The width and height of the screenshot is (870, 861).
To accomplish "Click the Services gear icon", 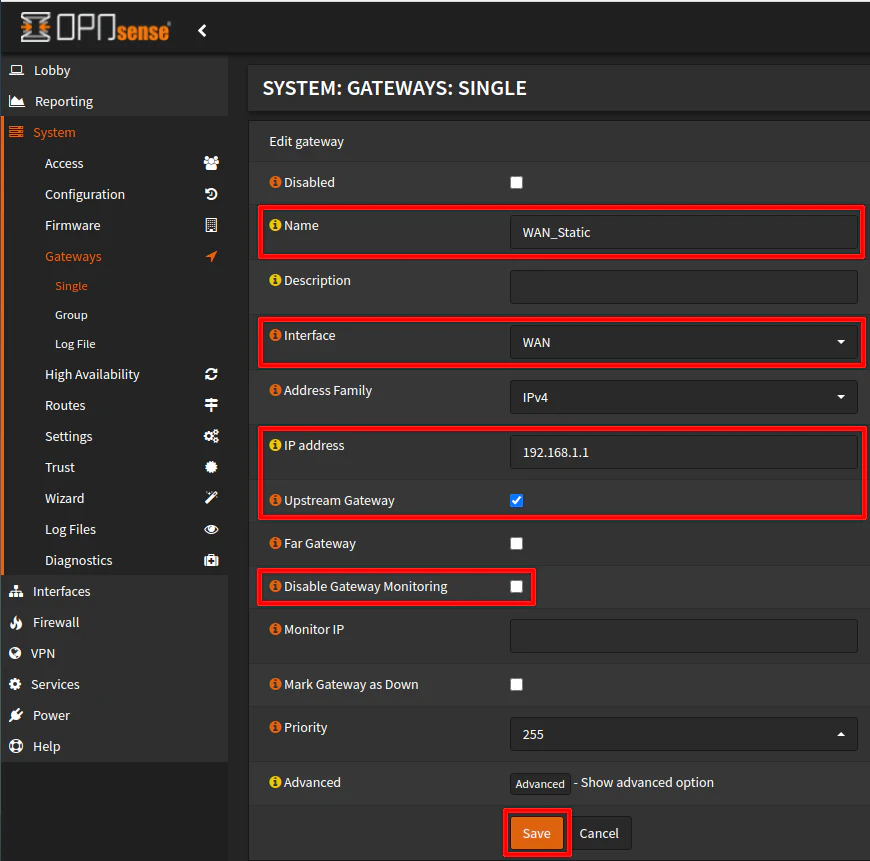I will [x=15, y=684].
